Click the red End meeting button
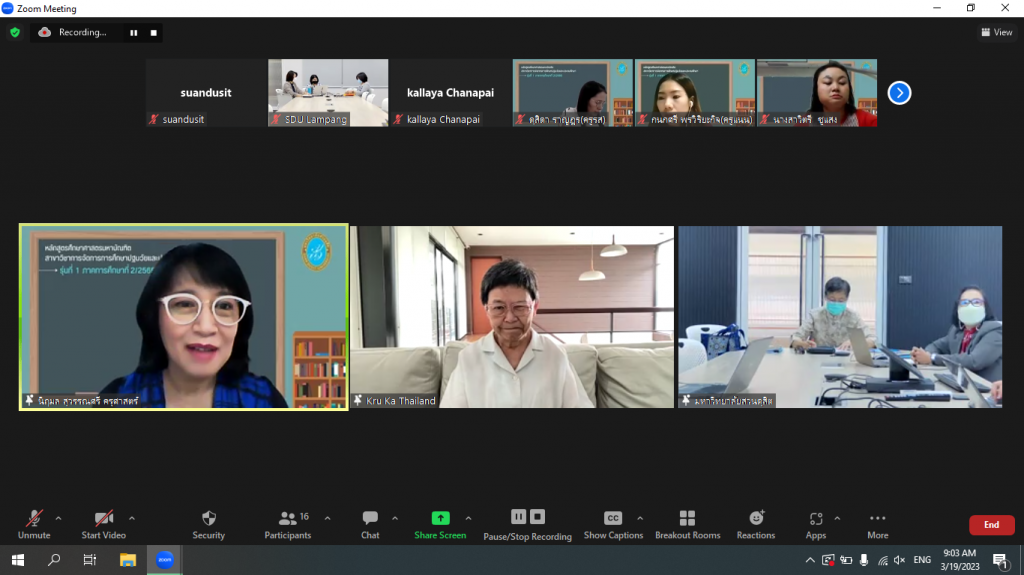 pyautogui.click(x=991, y=525)
